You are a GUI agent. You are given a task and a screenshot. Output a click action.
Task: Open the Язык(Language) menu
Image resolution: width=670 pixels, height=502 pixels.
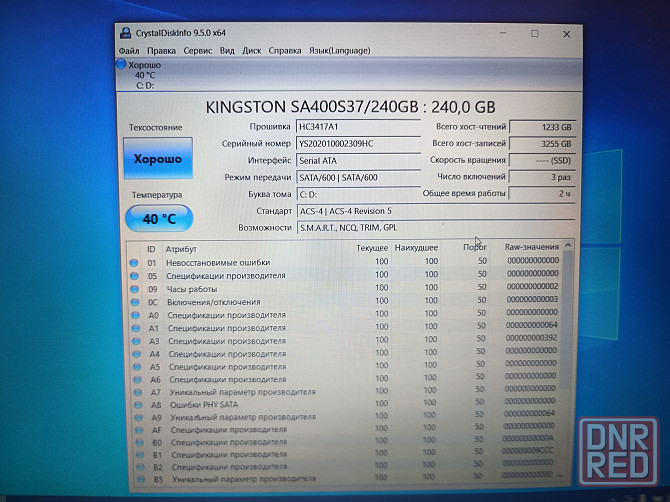click(340, 51)
